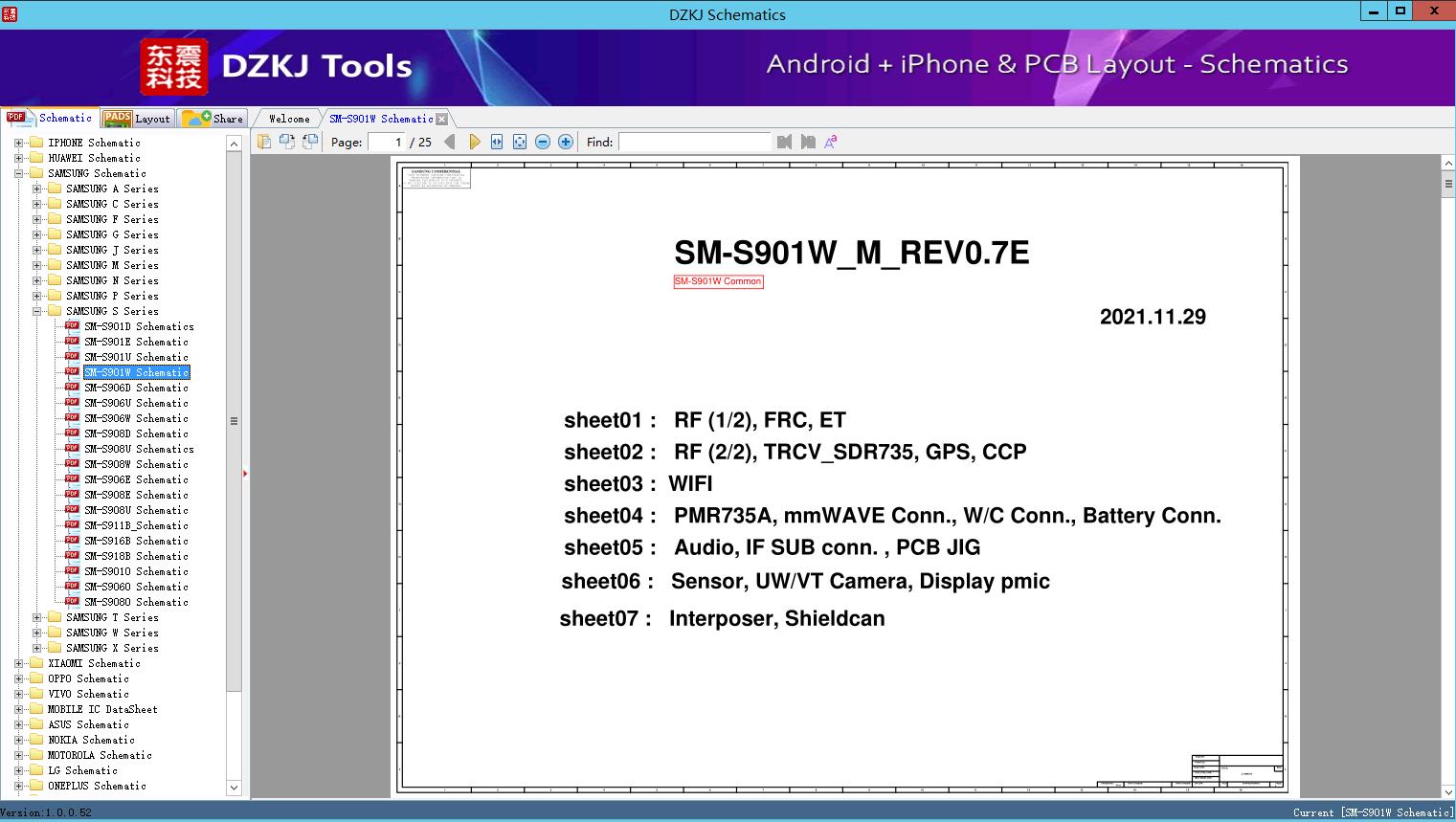
Task: Click the tree panel scrollbar thumb
Action: 234,421
